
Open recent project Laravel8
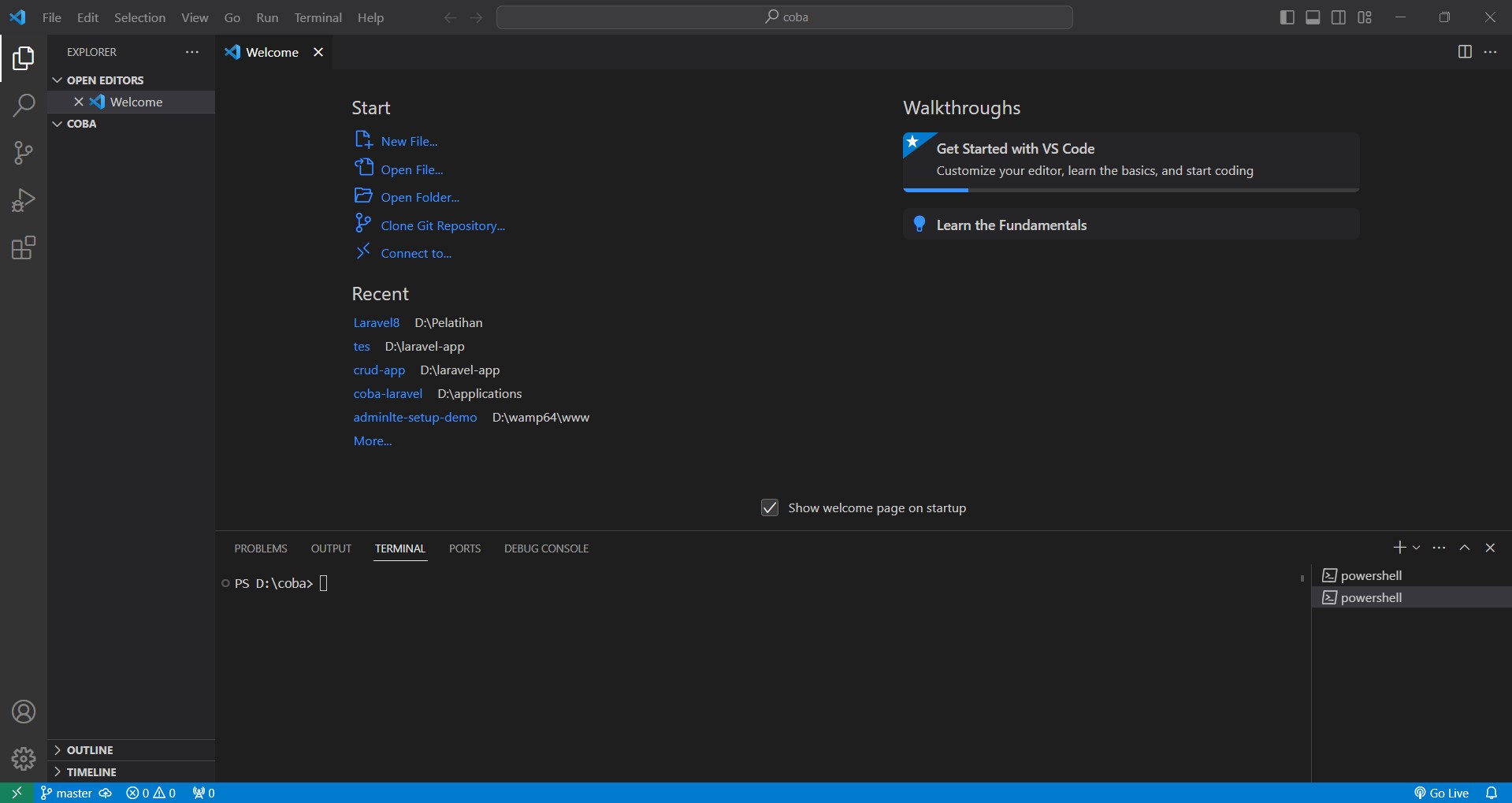pos(377,322)
